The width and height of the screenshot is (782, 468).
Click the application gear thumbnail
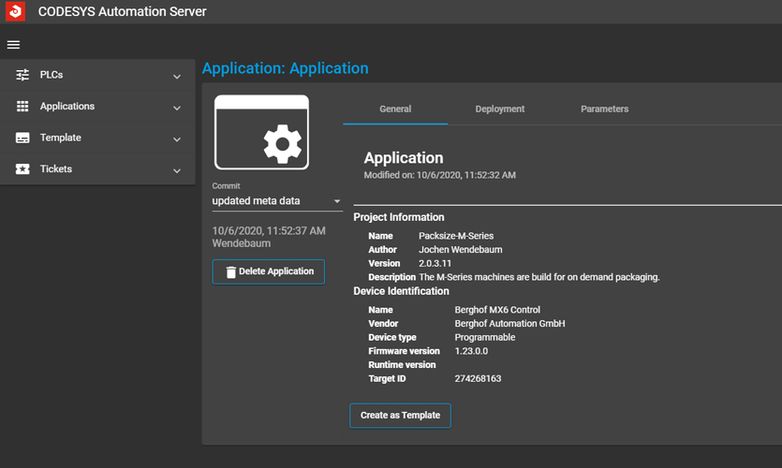[x=261, y=132]
